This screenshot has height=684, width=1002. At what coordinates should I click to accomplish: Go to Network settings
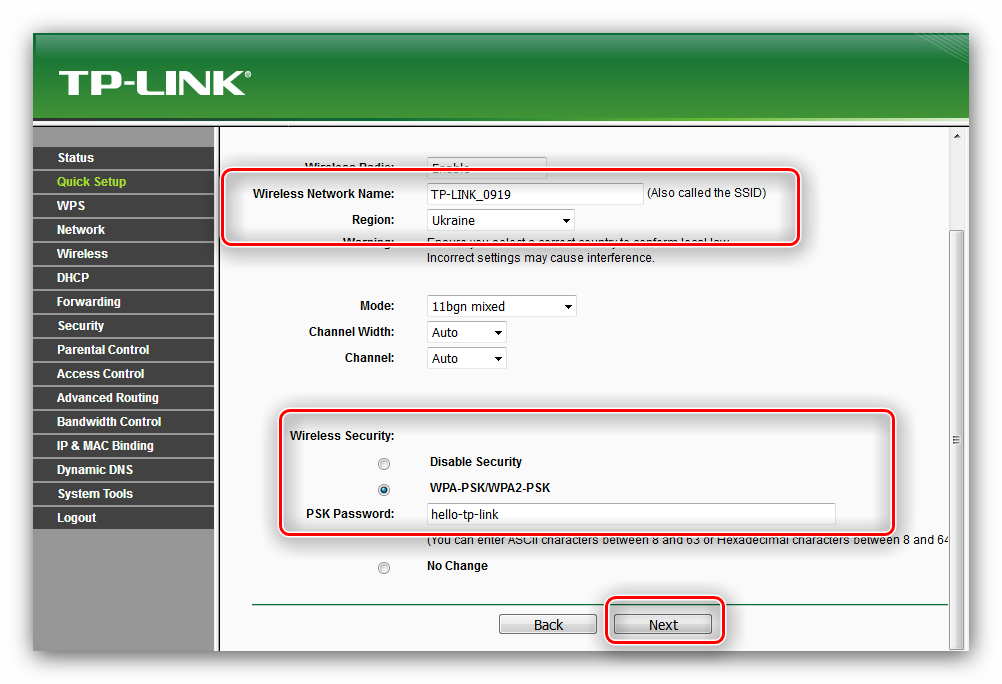point(123,229)
